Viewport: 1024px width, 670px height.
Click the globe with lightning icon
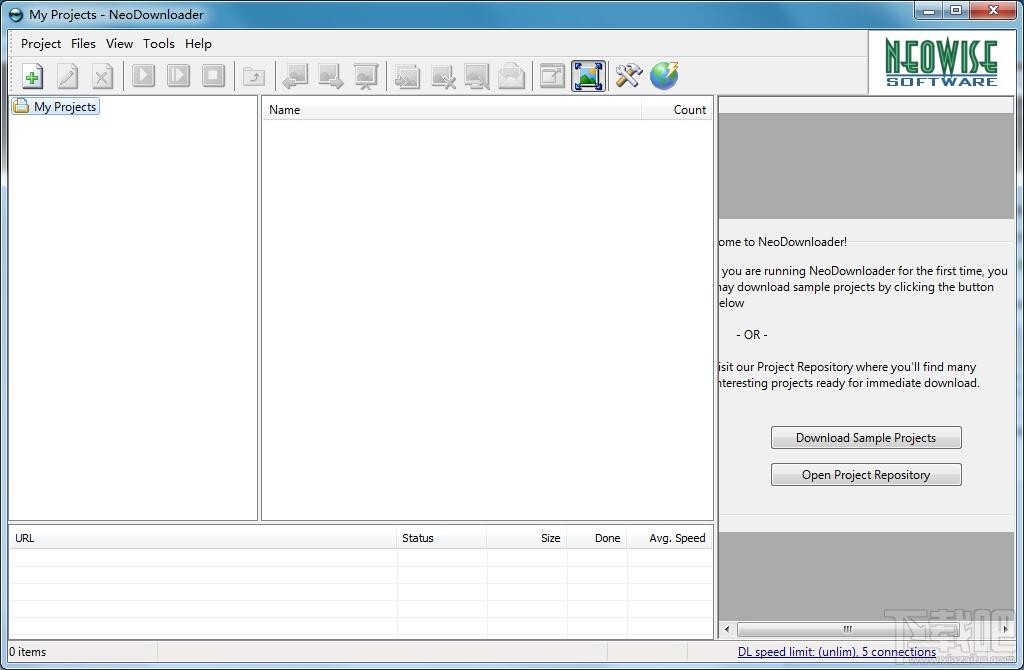coord(664,76)
